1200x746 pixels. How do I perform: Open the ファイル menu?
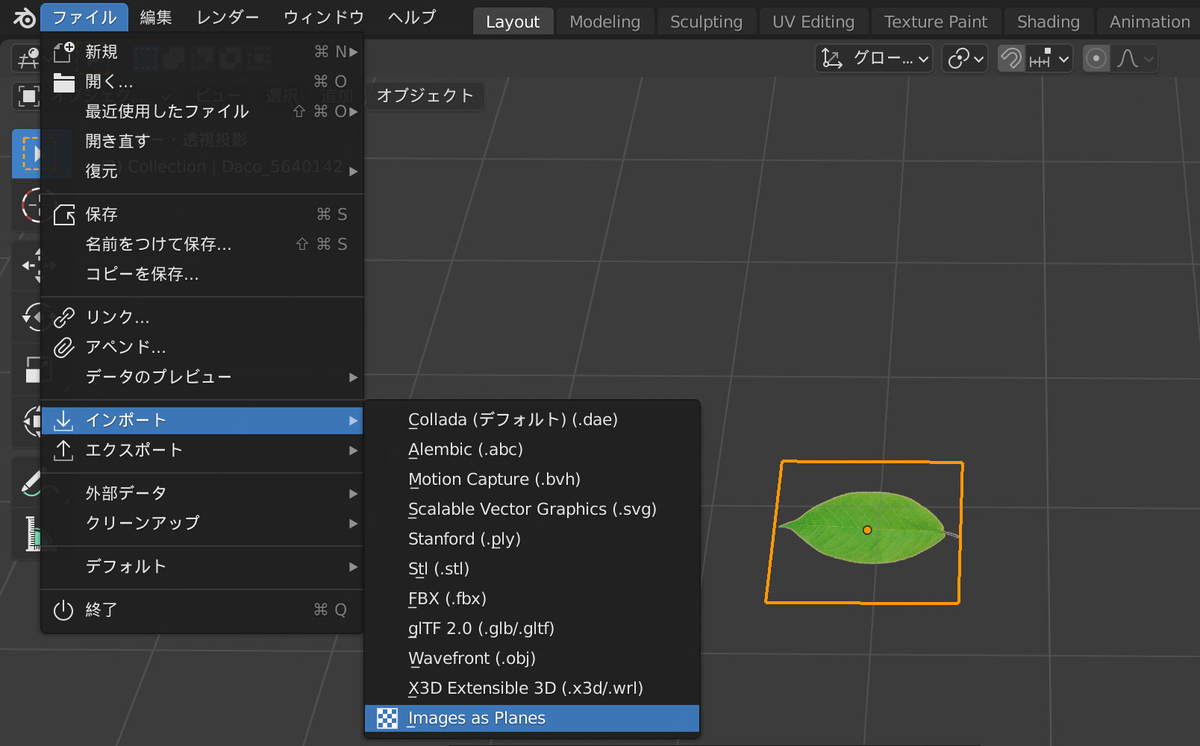(85, 17)
